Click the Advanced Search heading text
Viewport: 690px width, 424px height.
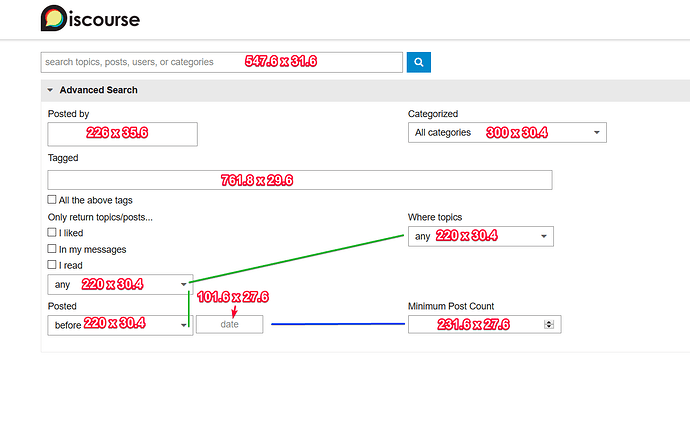(99, 90)
